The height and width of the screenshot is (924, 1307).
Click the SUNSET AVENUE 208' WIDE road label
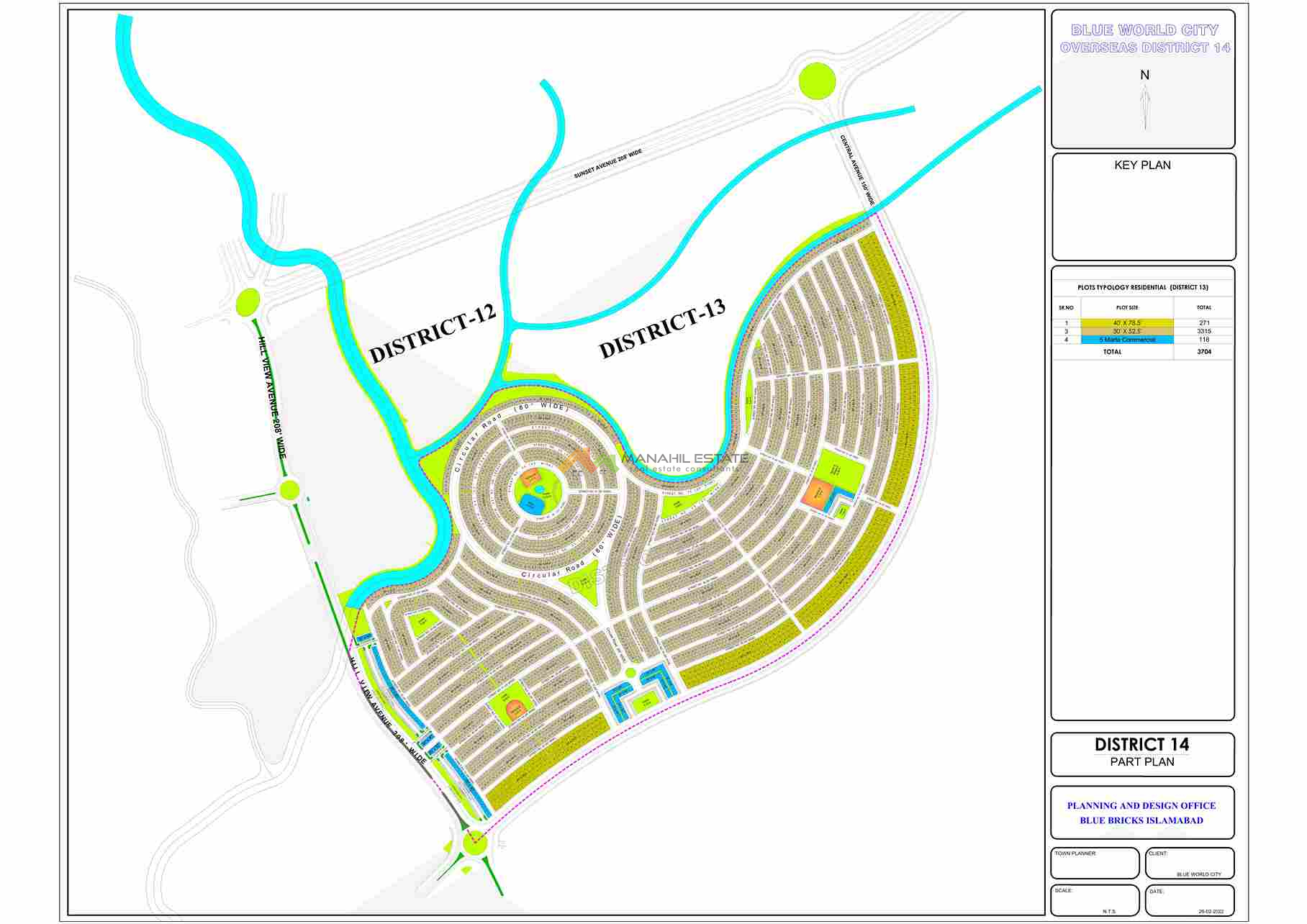tap(607, 164)
